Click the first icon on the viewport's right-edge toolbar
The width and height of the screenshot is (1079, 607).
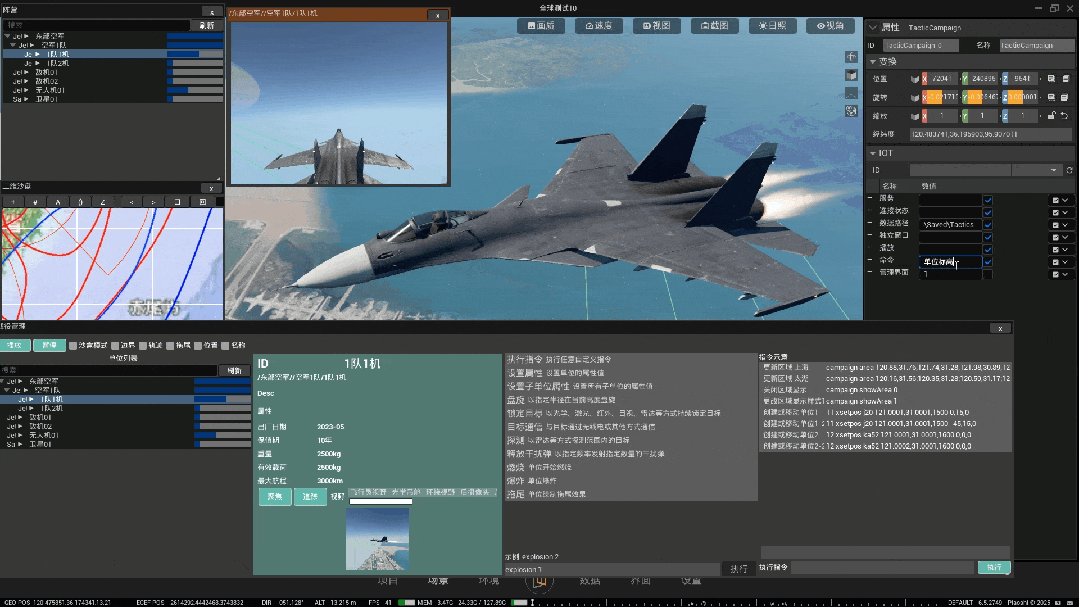pos(851,57)
